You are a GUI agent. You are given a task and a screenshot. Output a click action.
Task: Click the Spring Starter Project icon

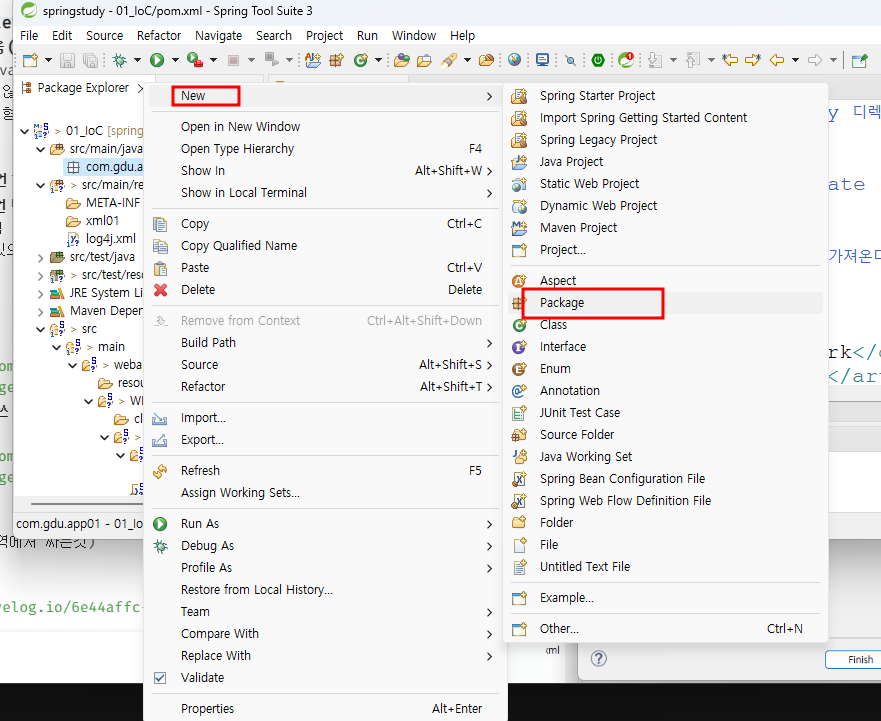click(519, 96)
